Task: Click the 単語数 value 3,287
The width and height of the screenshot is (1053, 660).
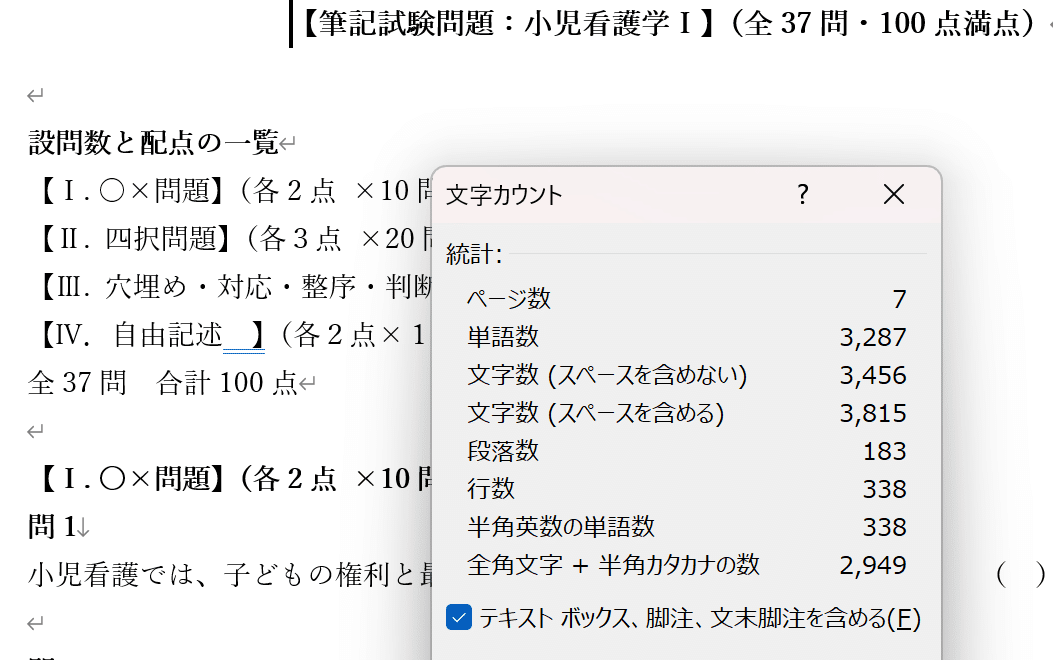Action: (873, 337)
